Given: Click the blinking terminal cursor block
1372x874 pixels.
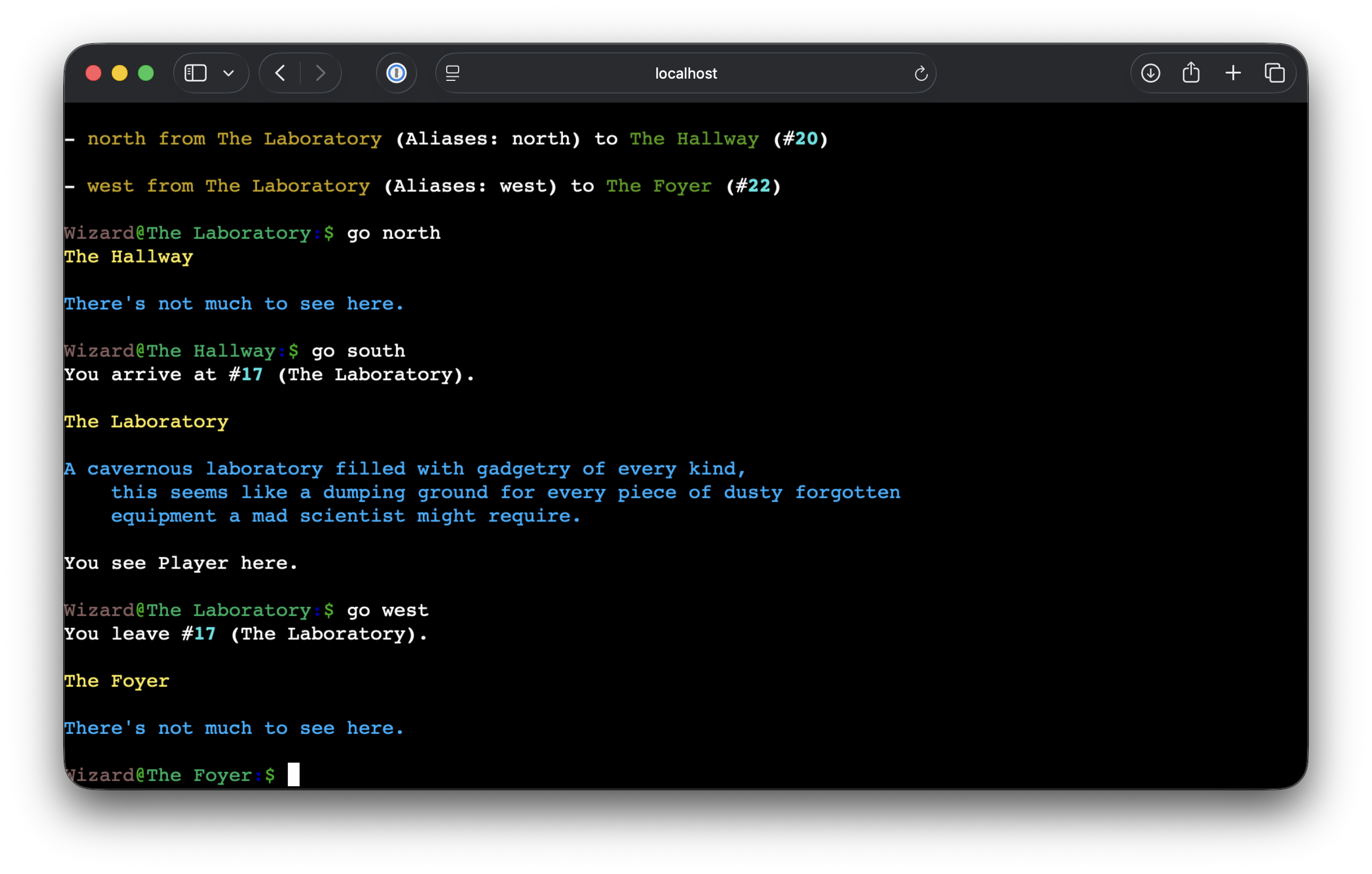Looking at the screenshot, I should [294, 775].
